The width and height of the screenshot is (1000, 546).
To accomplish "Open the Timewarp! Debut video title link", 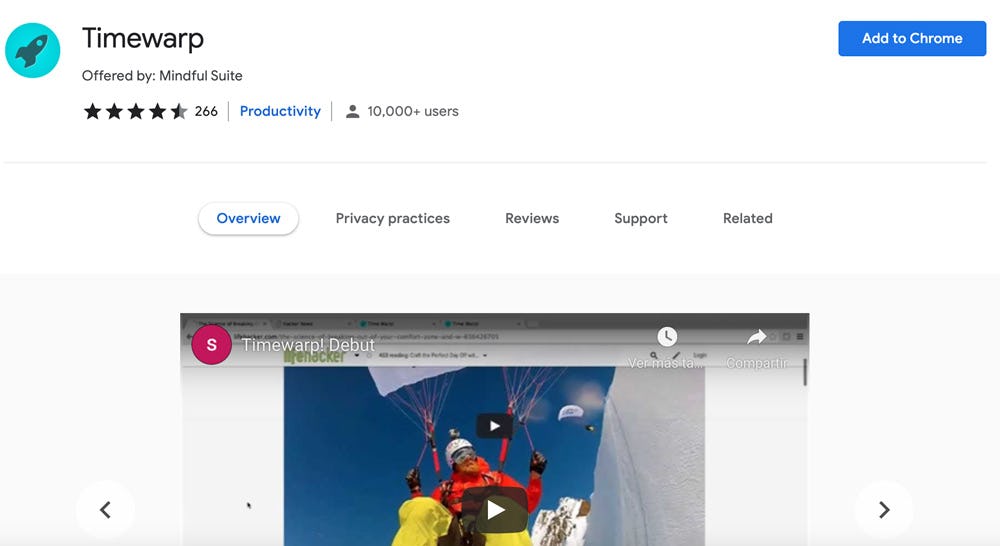I will [308, 345].
